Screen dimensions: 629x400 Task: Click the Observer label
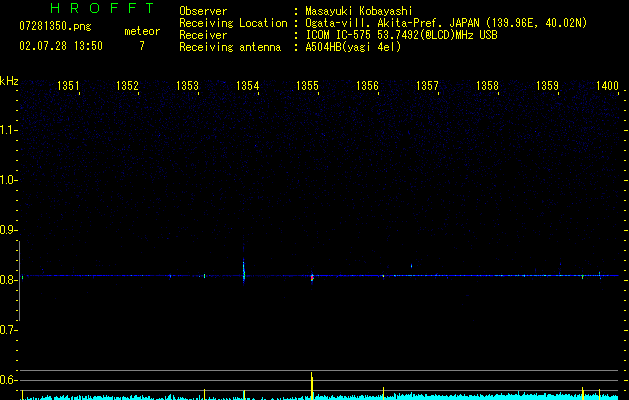pos(203,11)
